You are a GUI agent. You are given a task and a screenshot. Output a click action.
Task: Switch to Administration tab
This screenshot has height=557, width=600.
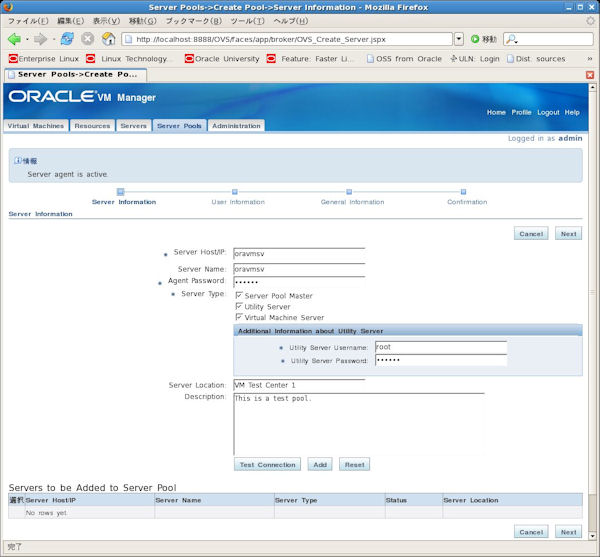click(x=236, y=126)
